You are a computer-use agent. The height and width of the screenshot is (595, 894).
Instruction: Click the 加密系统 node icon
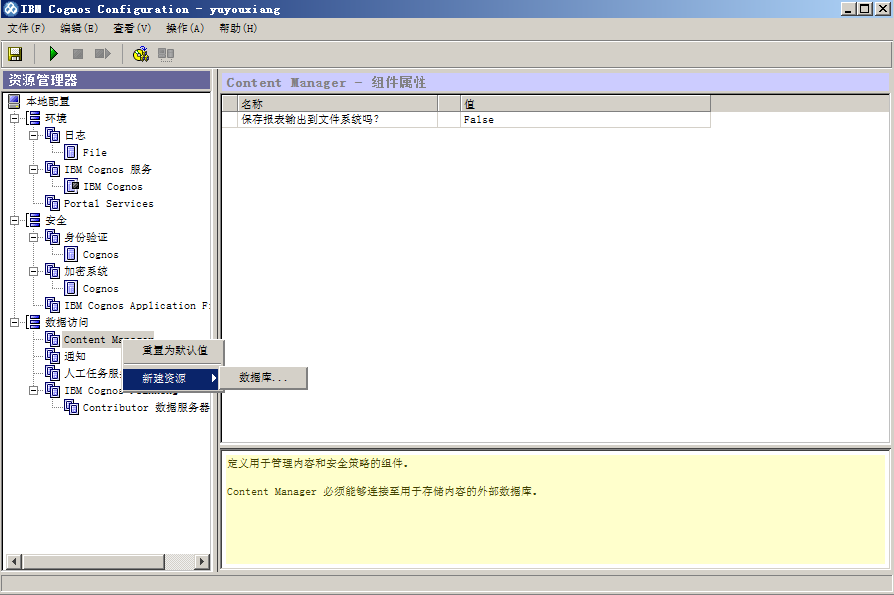tap(52, 271)
